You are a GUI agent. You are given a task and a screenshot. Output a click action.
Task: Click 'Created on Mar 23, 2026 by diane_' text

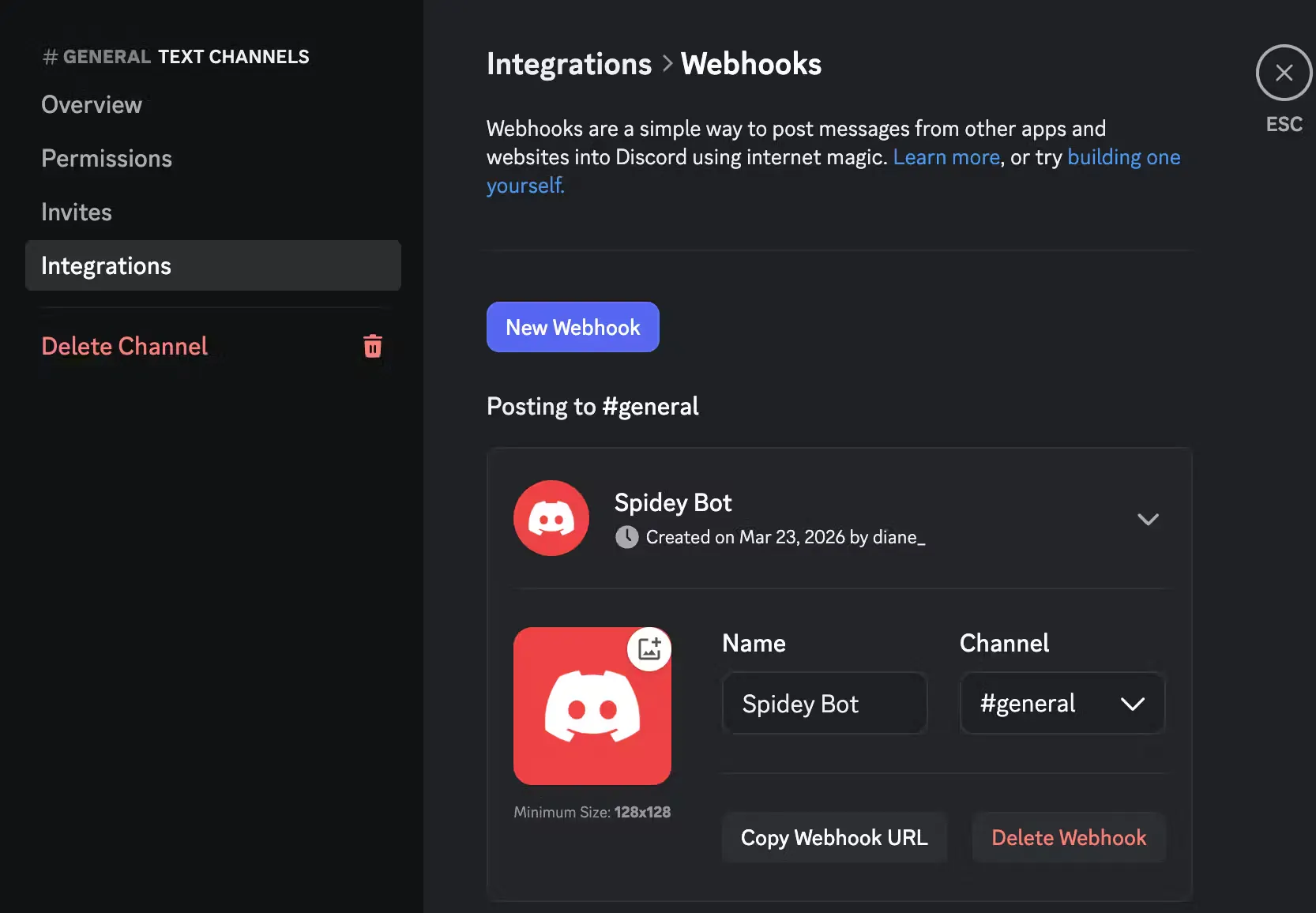785,537
